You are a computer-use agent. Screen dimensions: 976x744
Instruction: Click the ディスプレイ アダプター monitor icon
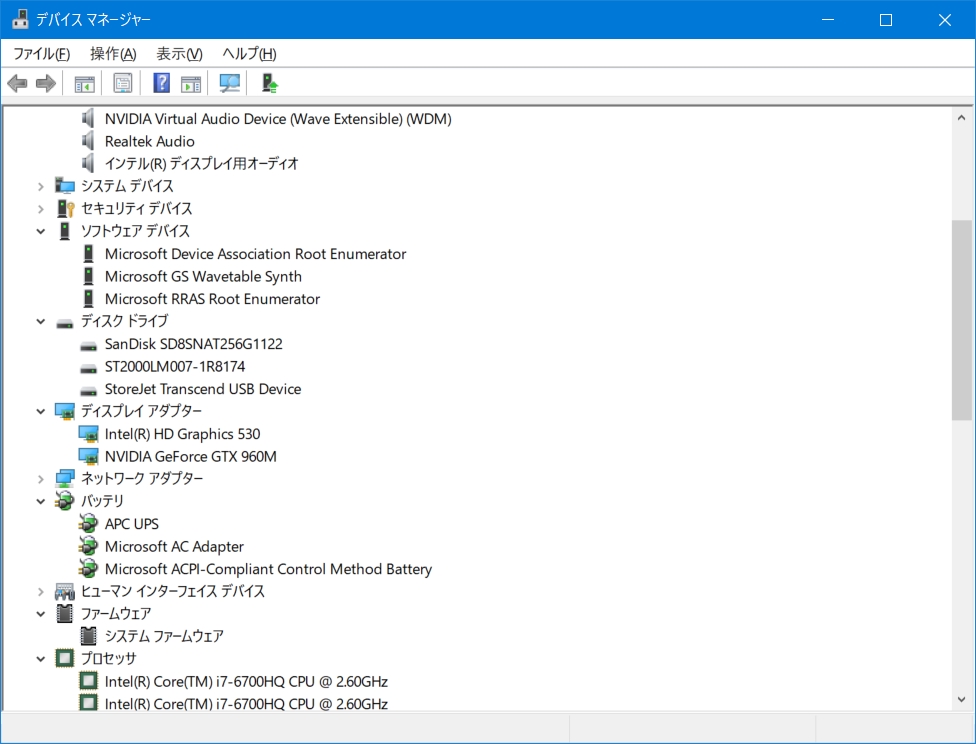click(65, 411)
